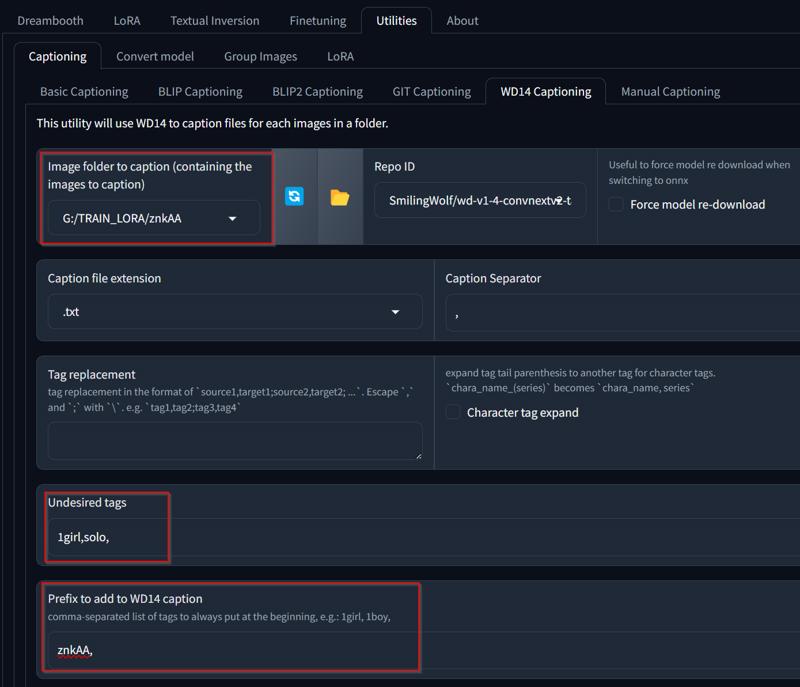Image resolution: width=800 pixels, height=687 pixels.
Task: Select the Utilities tab
Action: tap(396, 20)
